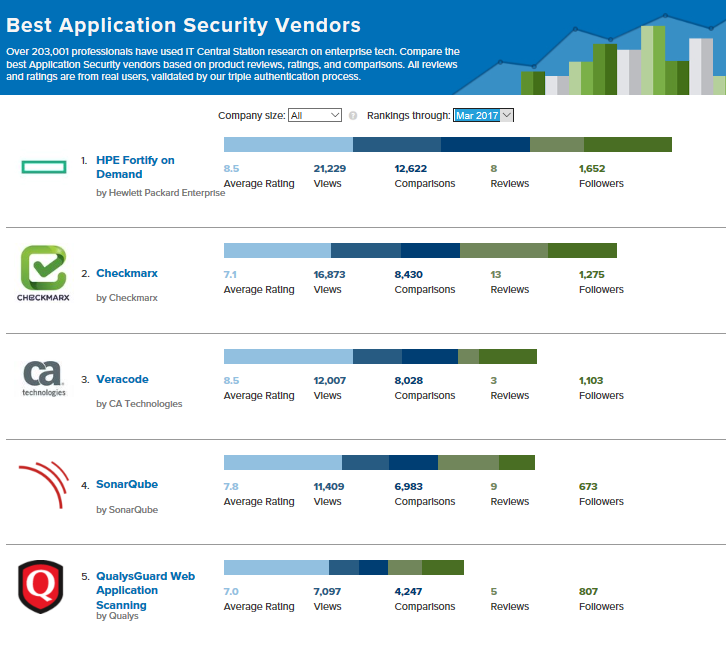Click the Hewlett Packard Enterprise logo

[44, 167]
